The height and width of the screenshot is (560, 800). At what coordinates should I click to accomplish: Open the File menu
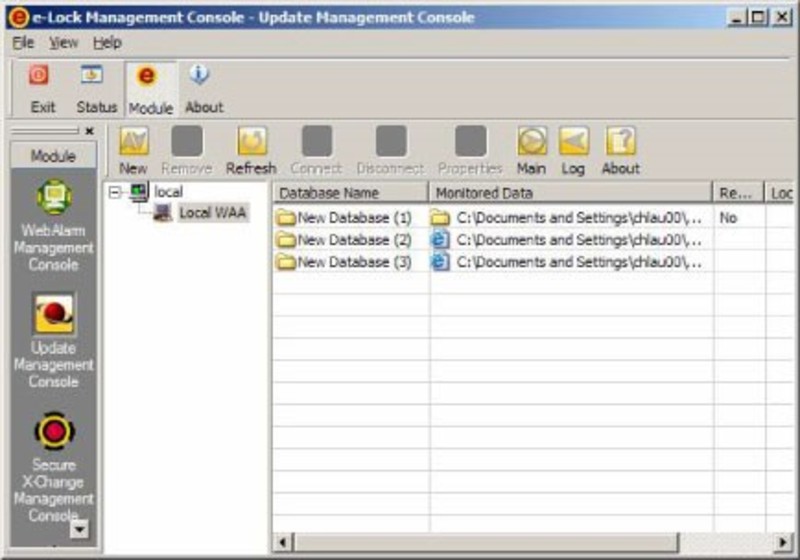point(23,43)
